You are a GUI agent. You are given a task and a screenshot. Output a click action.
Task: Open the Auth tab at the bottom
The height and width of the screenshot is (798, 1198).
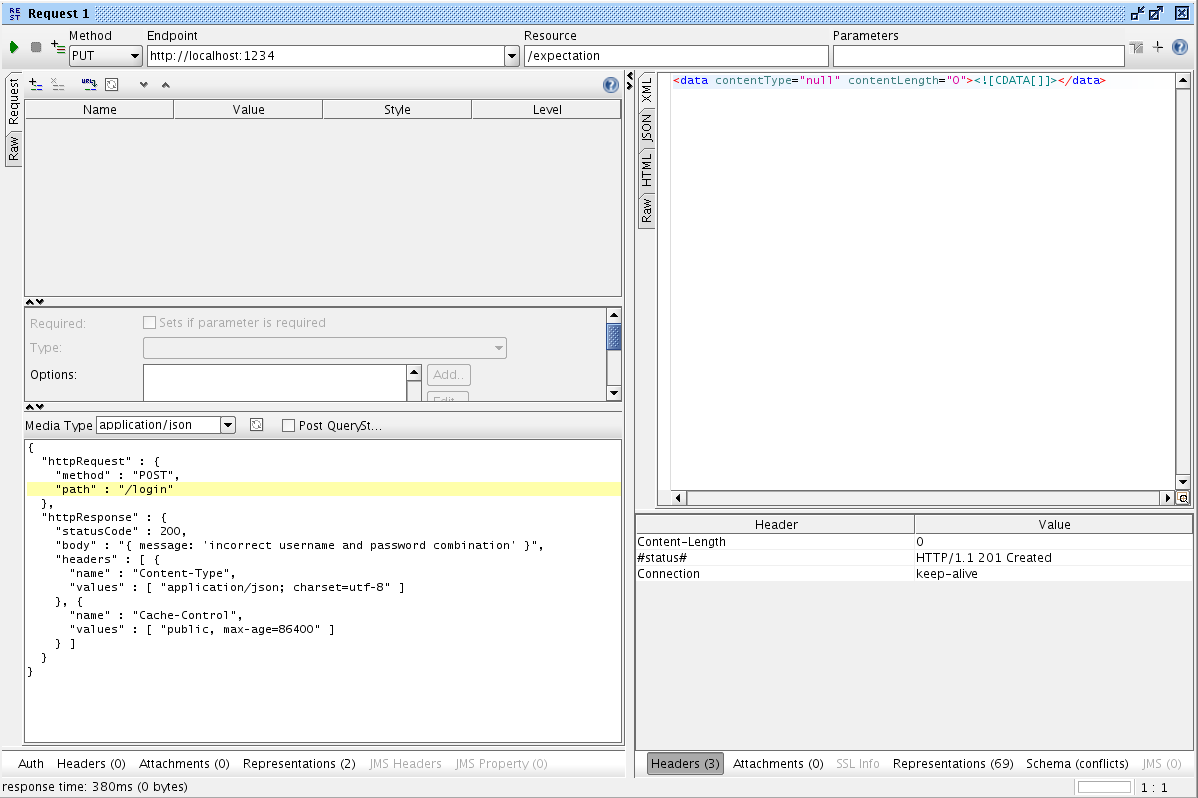tap(30, 763)
